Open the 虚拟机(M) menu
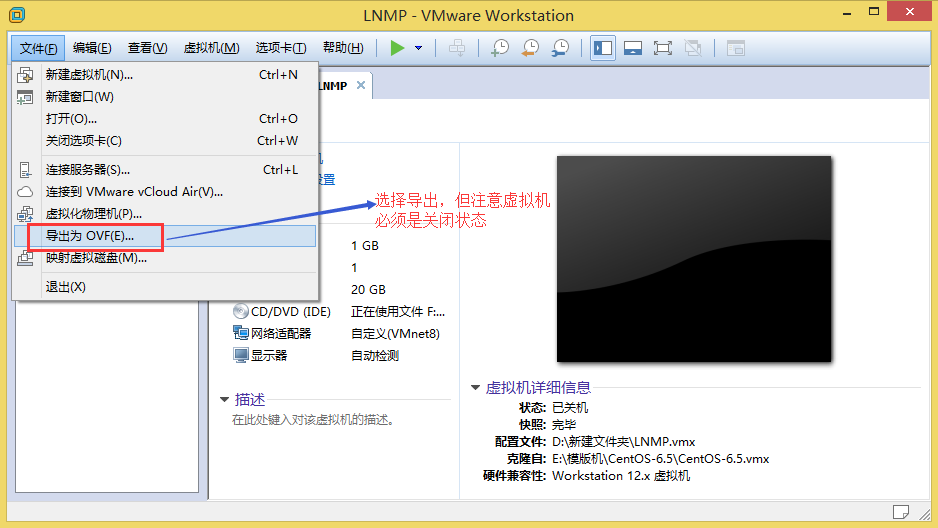This screenshot has width=938, height=528. [x=211, y=48]
